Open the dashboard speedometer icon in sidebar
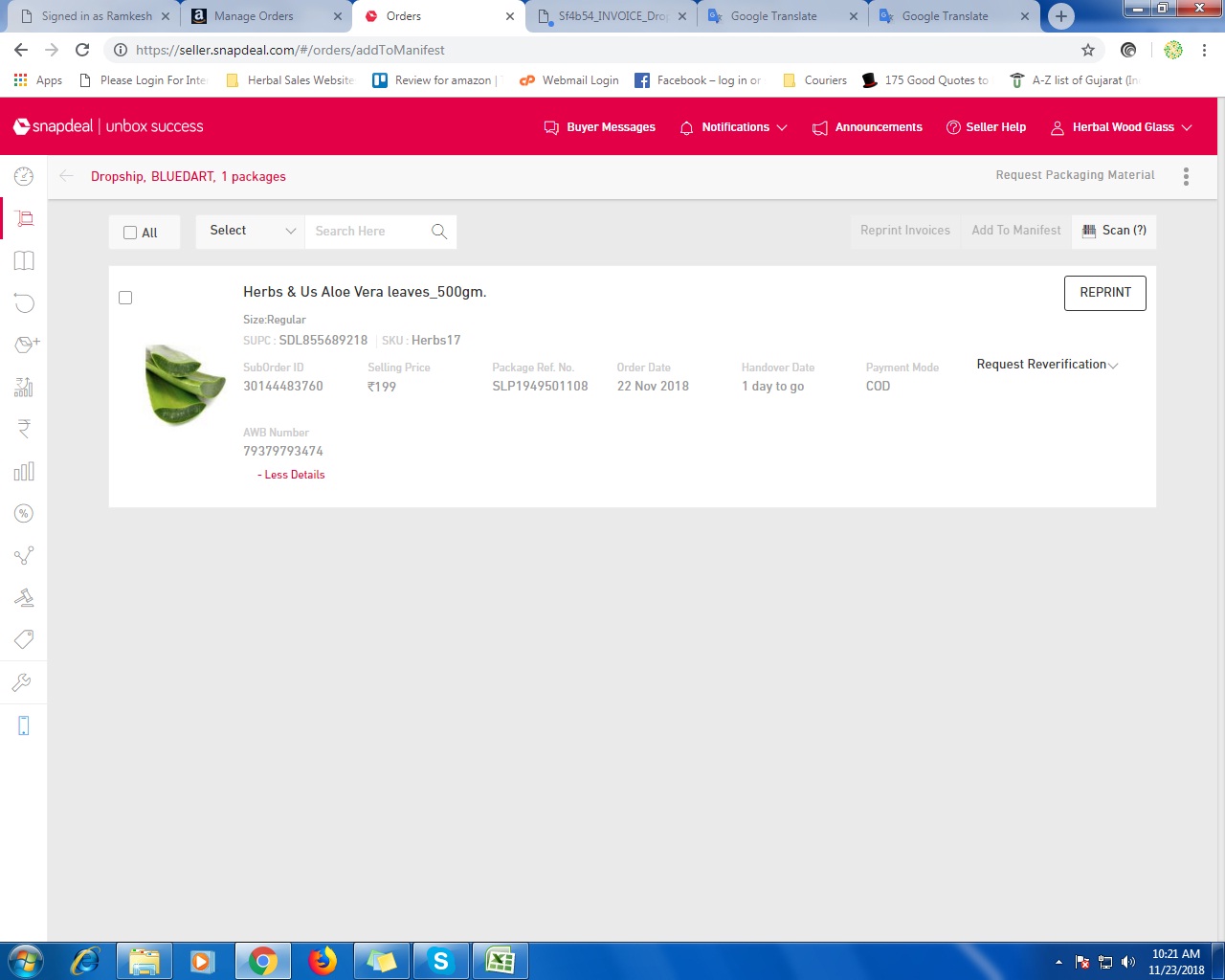Viewport: 1225px width, 980px height. click(24, 176)
